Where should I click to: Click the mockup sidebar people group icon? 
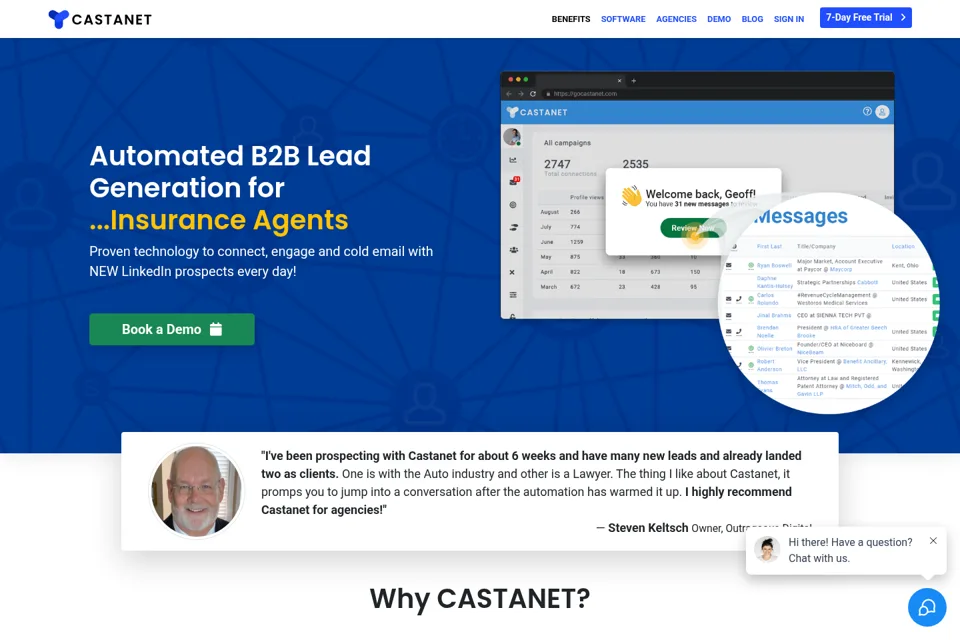coord(513,250)
